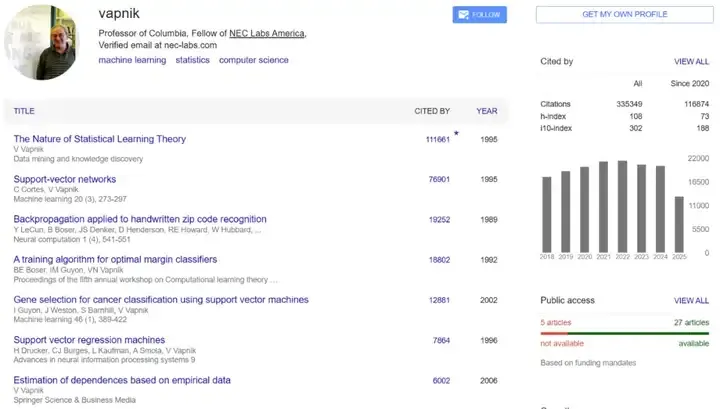Open 19252 citations for Backpropagation paper
Viewport: 720px width, 409px height.
coord(439,219)
